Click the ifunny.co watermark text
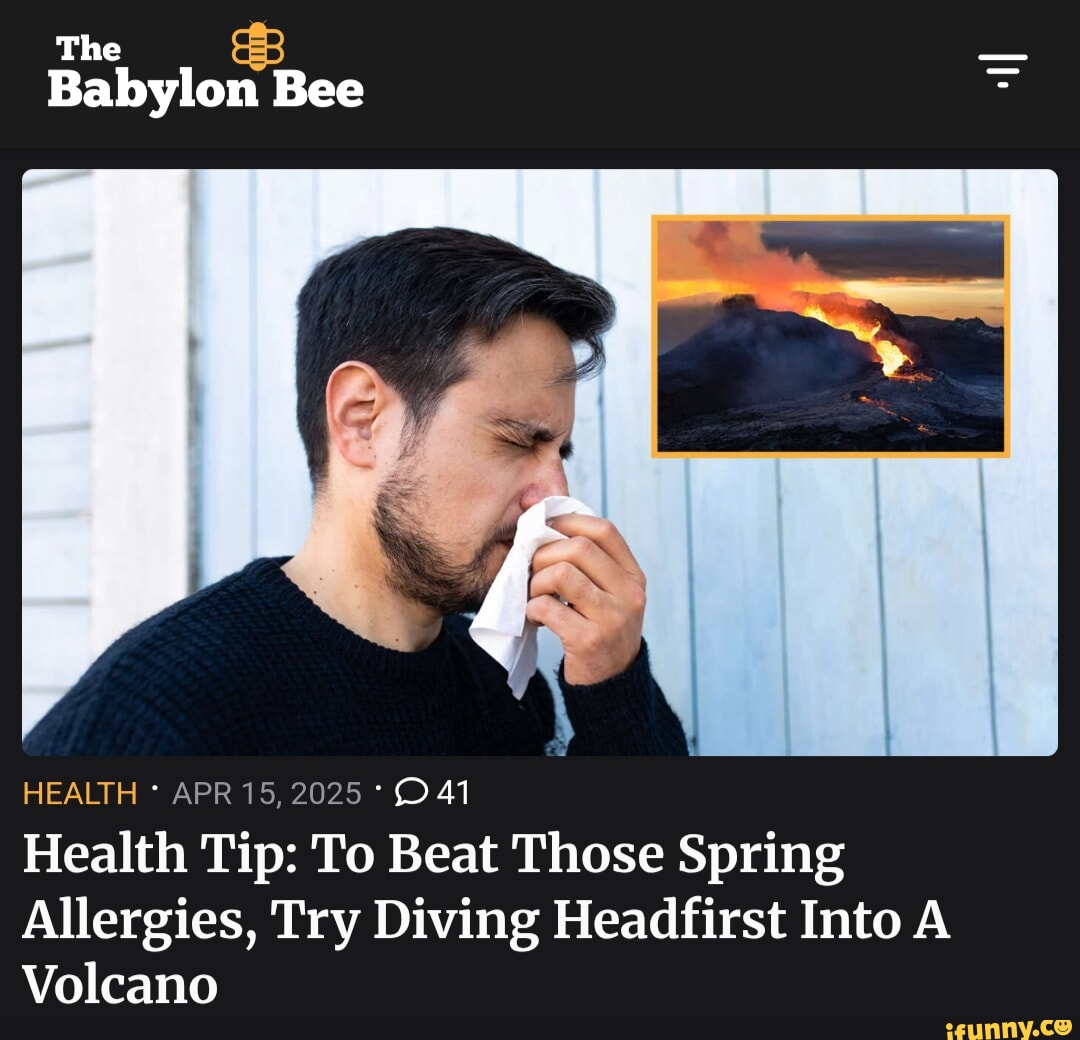The width and height of the screenshot is (1080, 1040). [1010, 1028]
